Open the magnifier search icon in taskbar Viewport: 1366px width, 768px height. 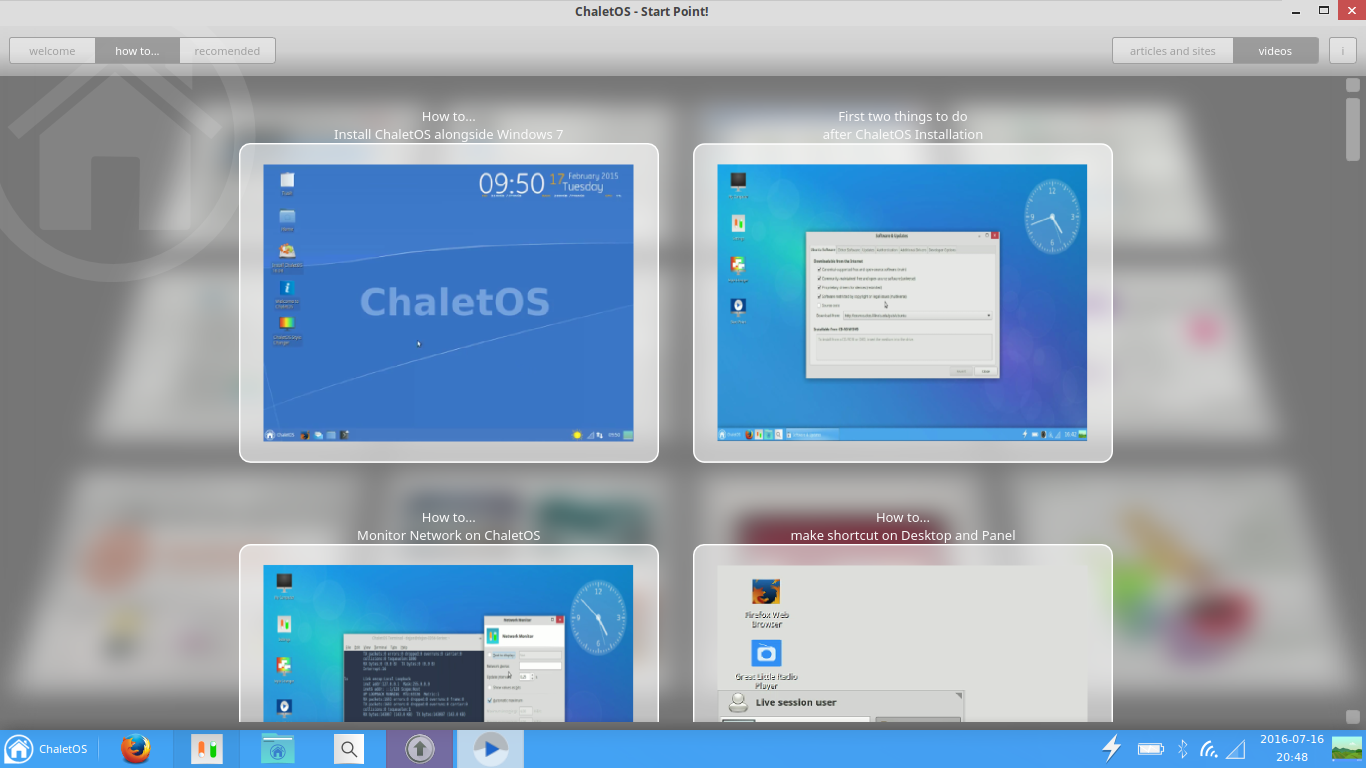coord(348,749)
